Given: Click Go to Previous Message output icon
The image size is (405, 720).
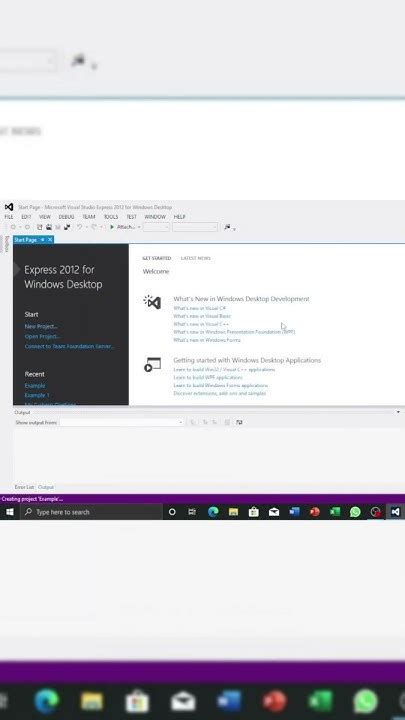Looking at the screenshot, I should (205, 422).
